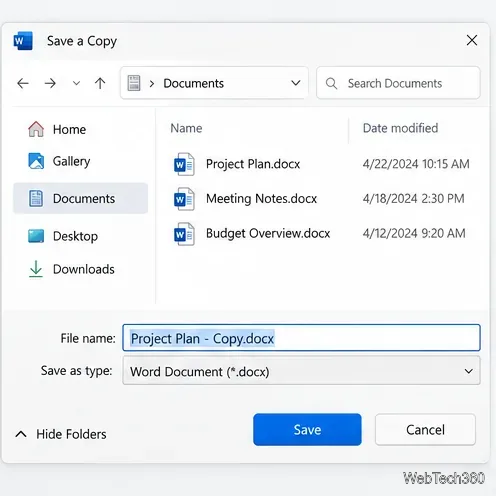Click date 4/18/2024 2:30 PM
Screen dimensions: 496x496
pos(413,199)
